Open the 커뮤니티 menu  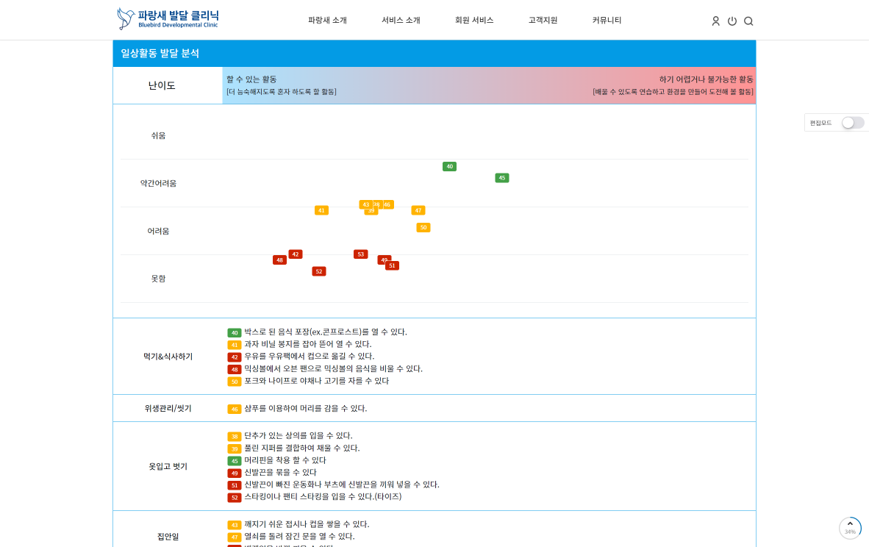pyautogui.click(x=606, y=20)
